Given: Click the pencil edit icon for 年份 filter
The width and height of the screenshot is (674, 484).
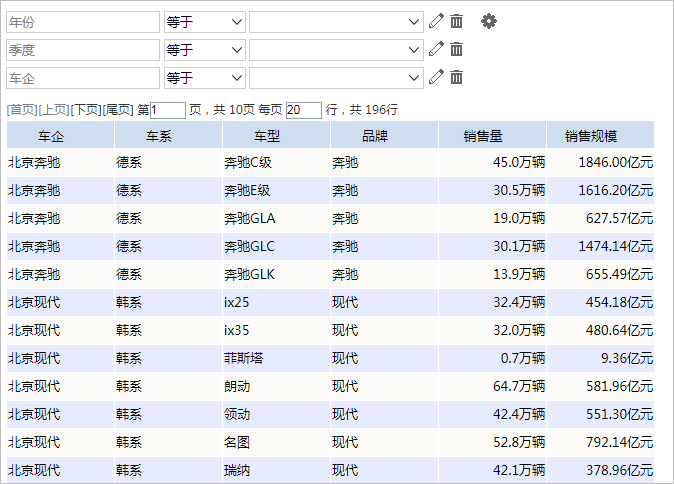Looking at the screenshot, I should [x=436, y=21].
